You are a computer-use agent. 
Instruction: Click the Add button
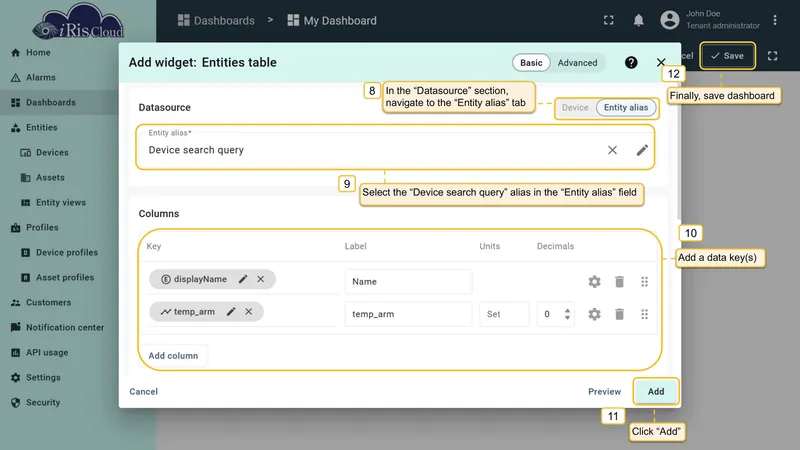[656, 392]
